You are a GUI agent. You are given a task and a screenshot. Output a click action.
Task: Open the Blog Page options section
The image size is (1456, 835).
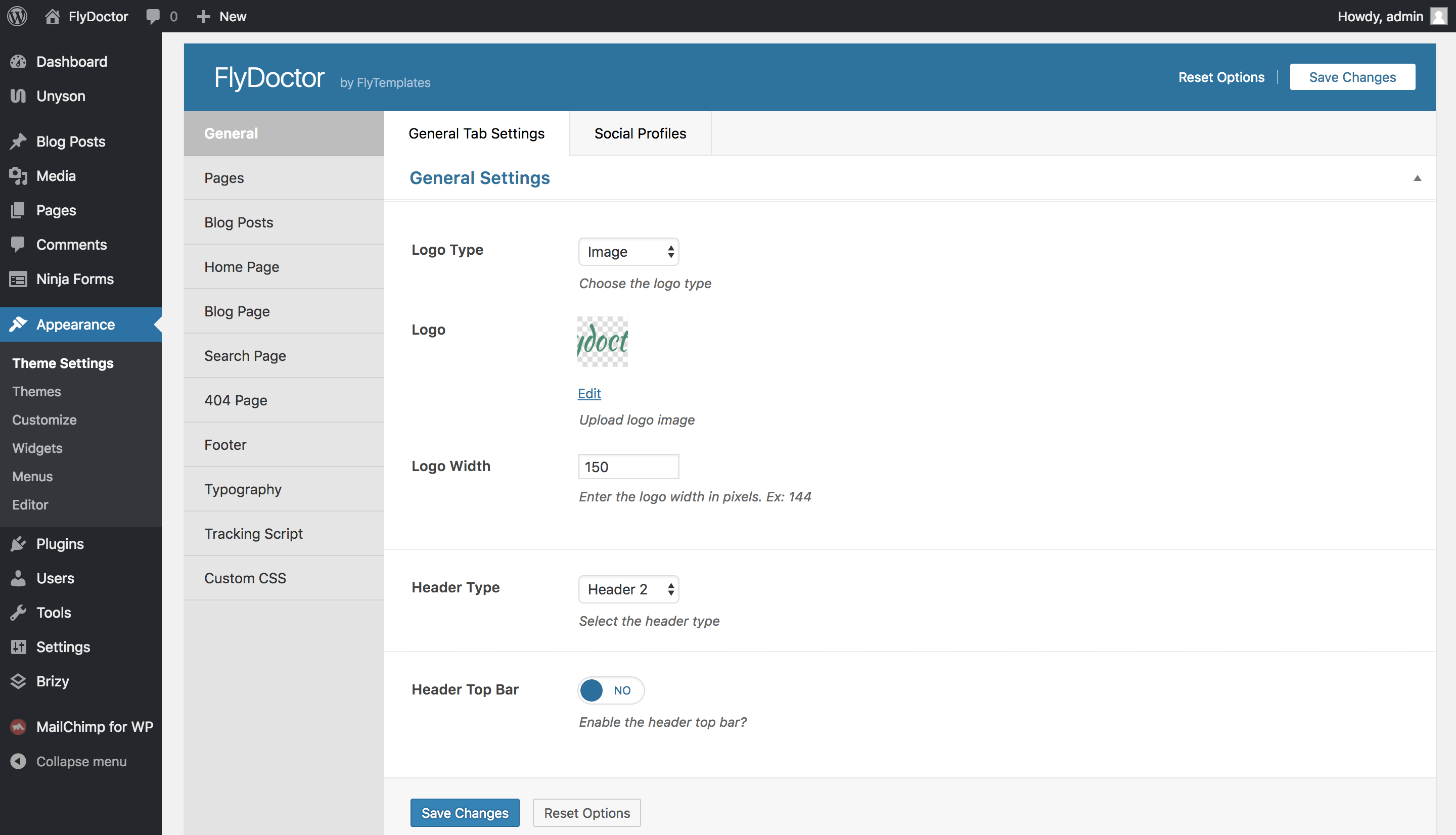[284, 311]
